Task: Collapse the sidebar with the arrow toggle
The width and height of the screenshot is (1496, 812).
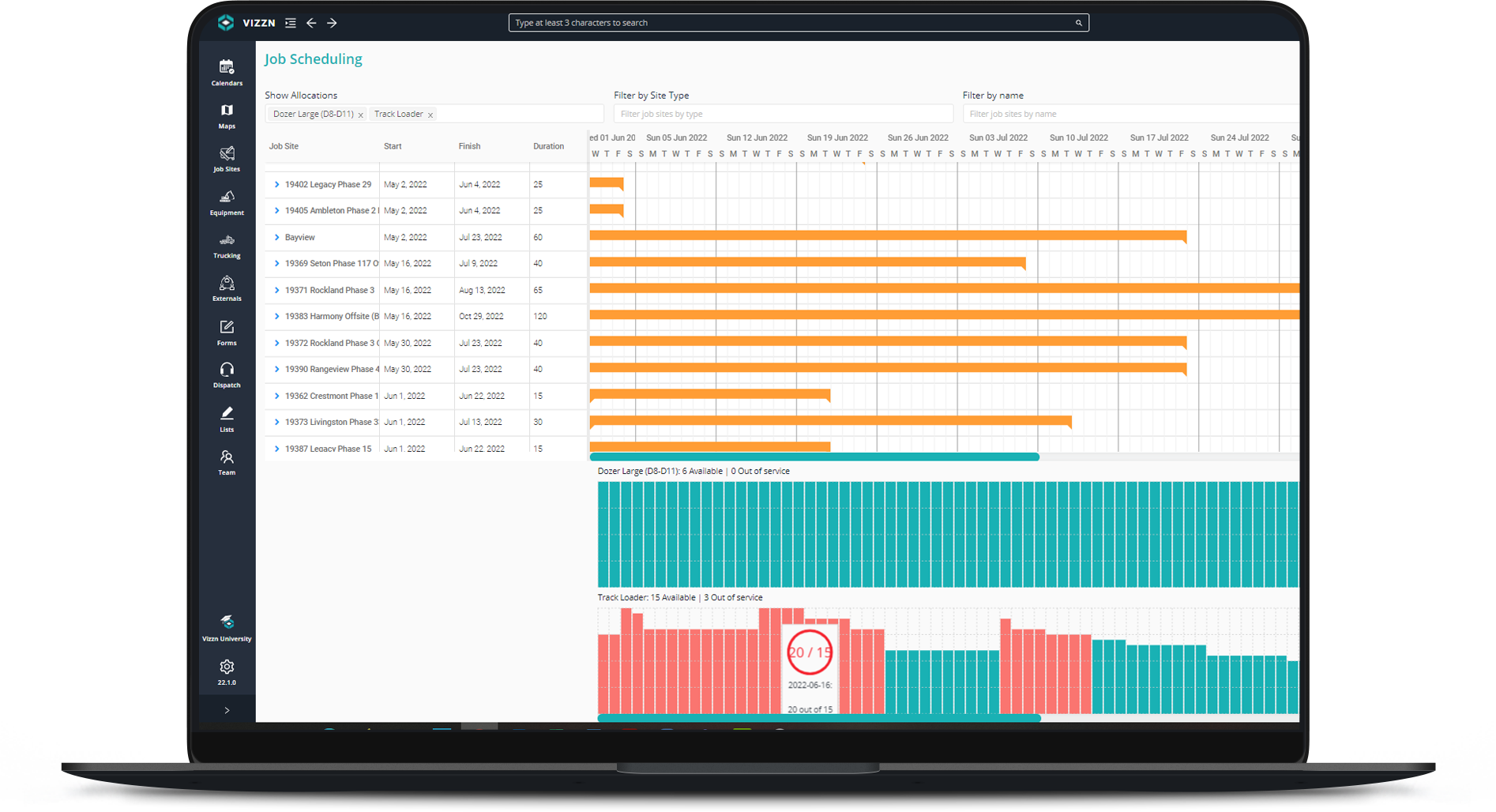Action: (x=227, y=709)
